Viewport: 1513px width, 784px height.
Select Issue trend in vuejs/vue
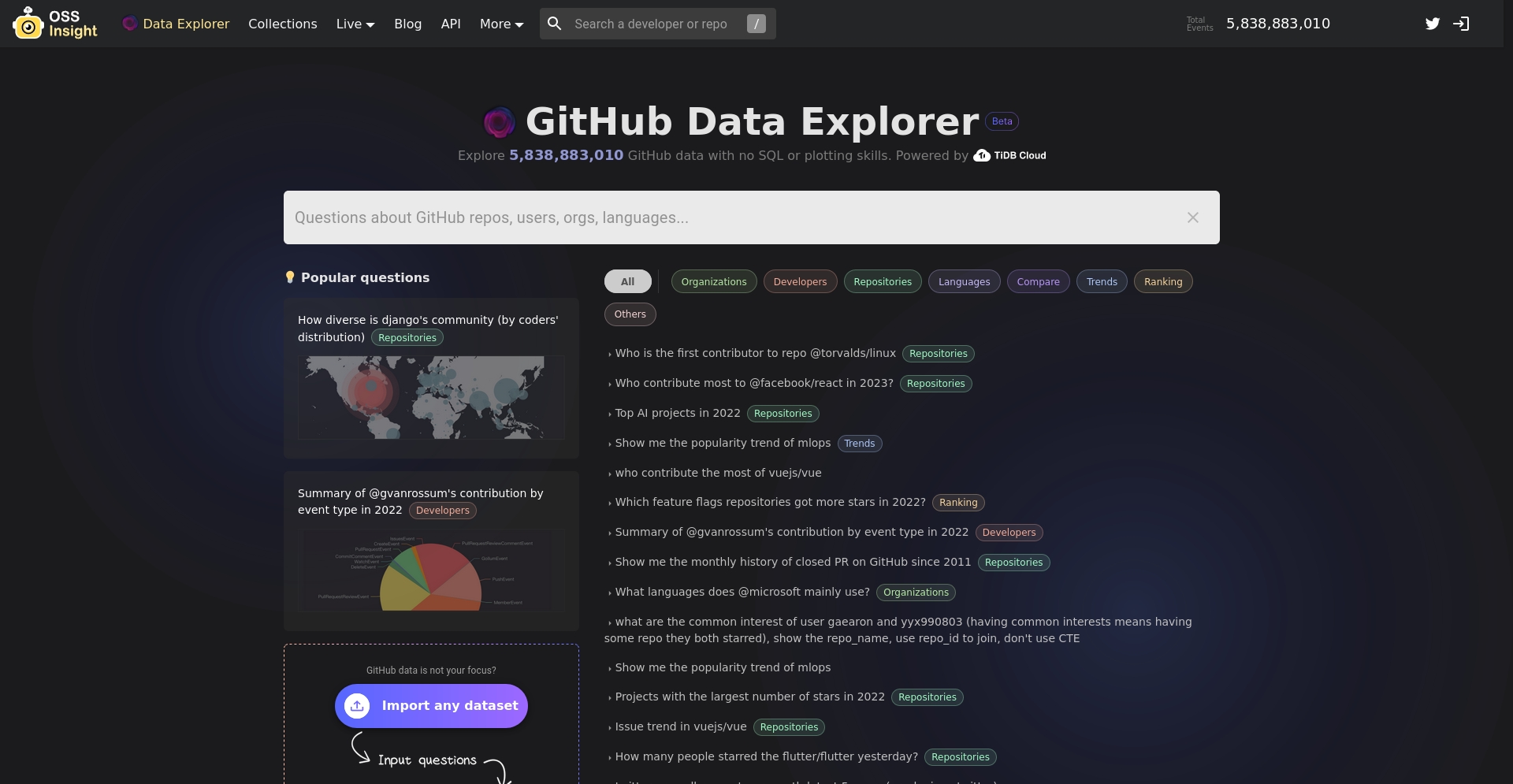(x=680, y=726)
